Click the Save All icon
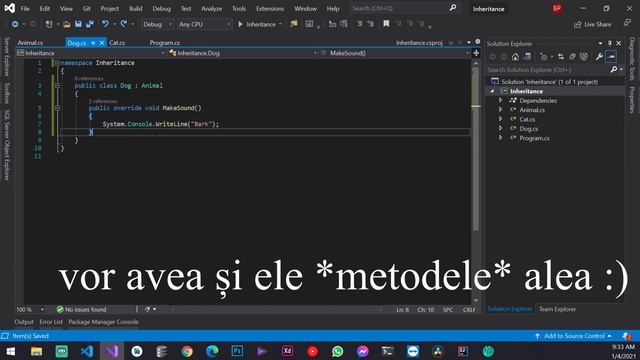This screenshot has height=360, width=640. [x=90, y=24]
